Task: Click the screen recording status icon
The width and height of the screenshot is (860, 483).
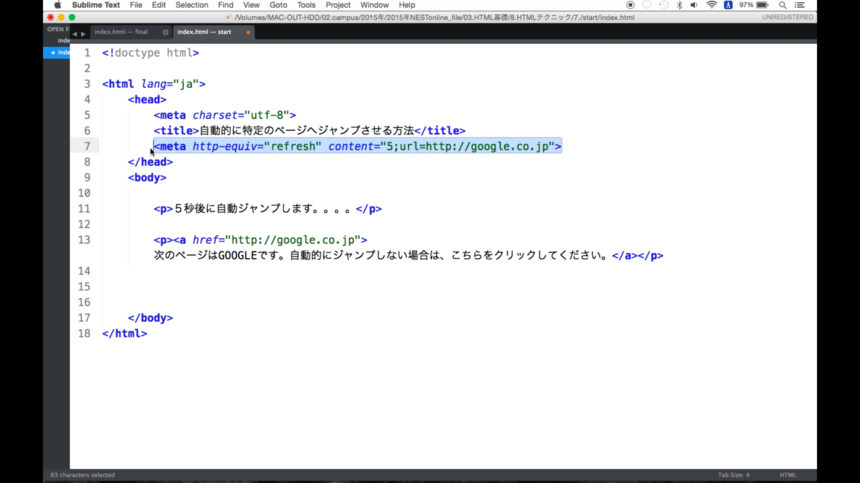Action: (630, 5)
